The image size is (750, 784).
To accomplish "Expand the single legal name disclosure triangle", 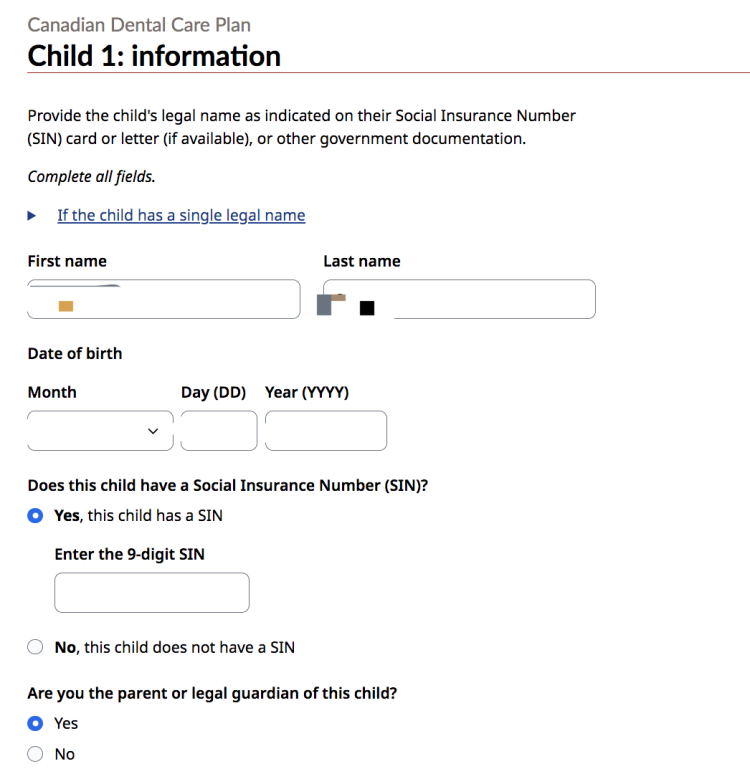I will [x=32, y=215].
